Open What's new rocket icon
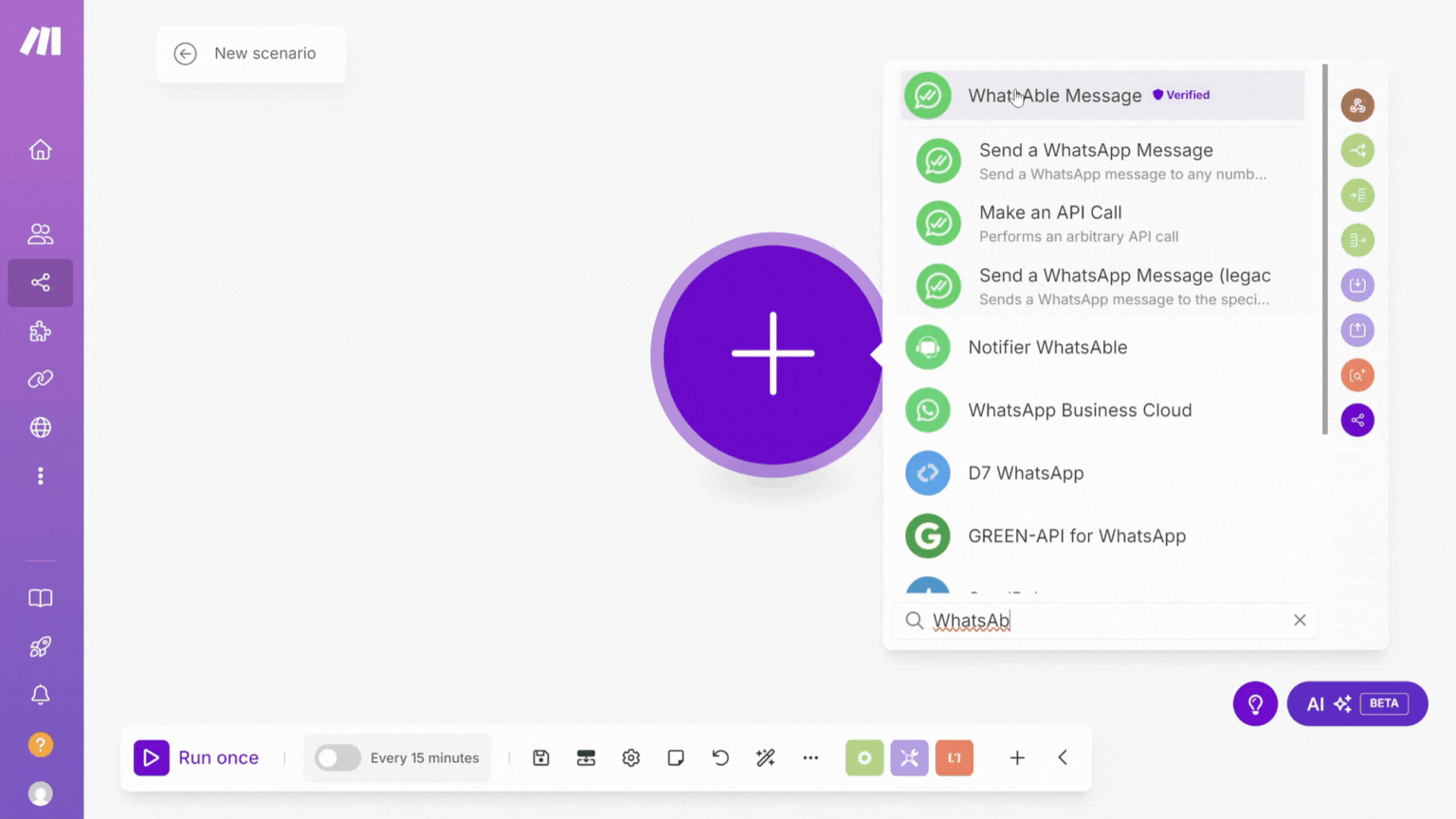This screenshot has height=819, width=1456. tap(40, 646)
